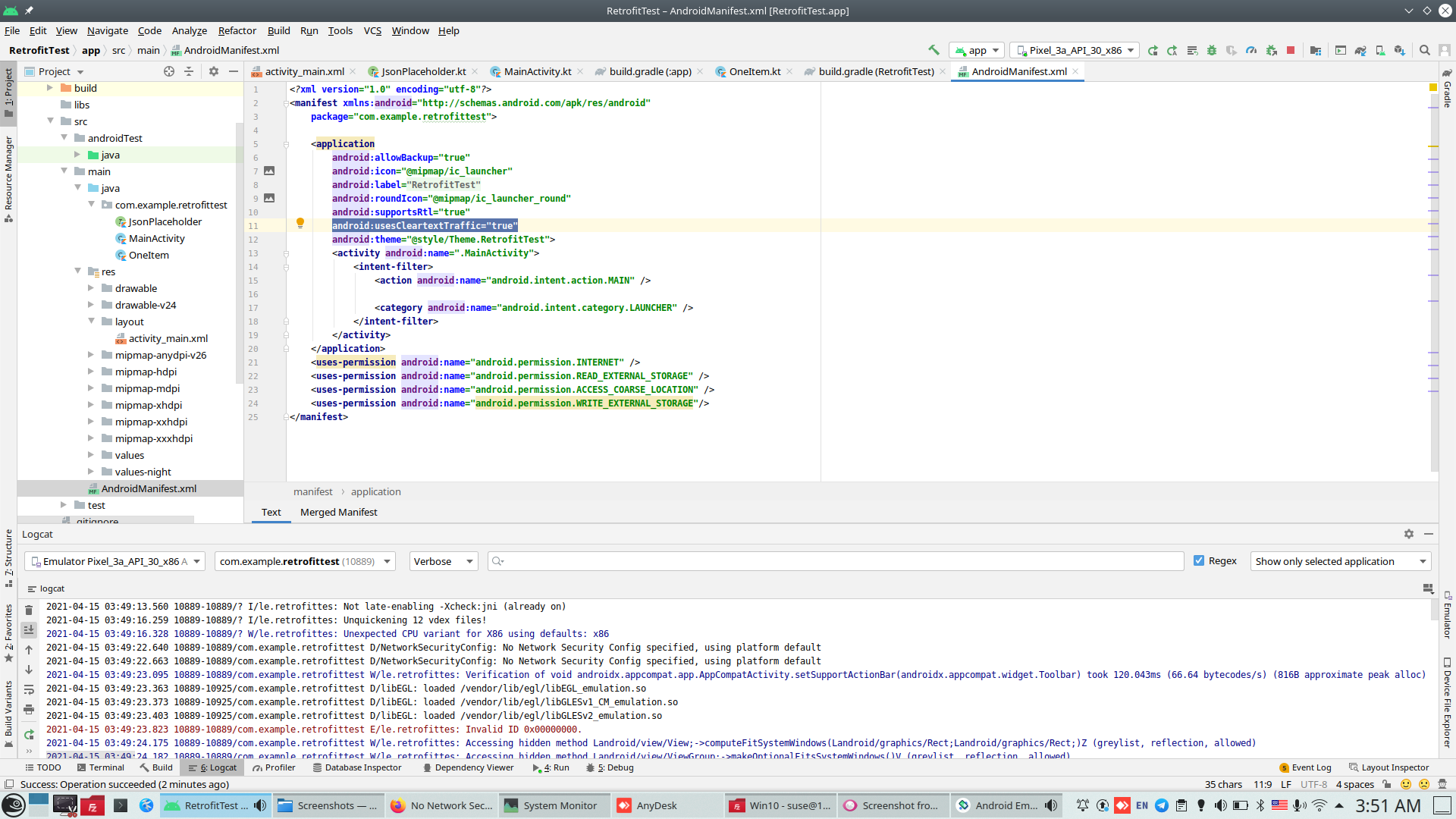
Task: Open the Profiler gauge icon in toolbar
Action: click(1251, 50)
